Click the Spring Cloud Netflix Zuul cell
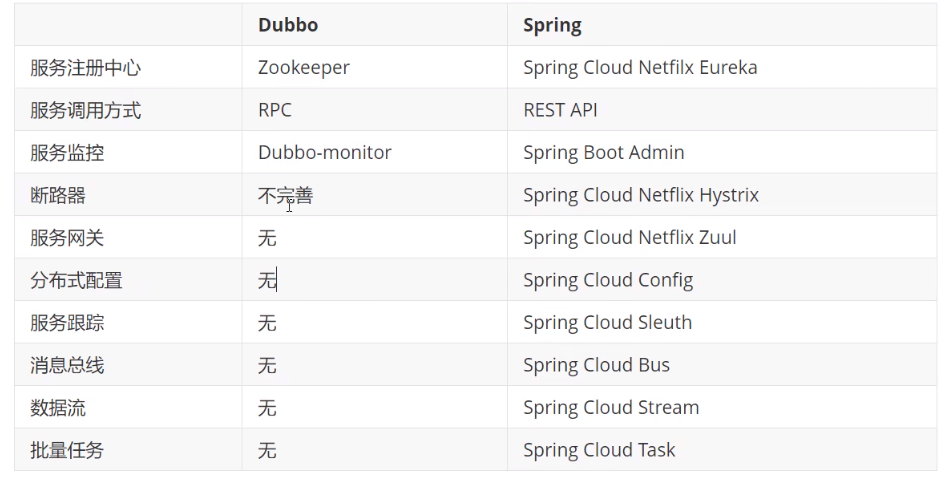Screen dimensions: 947x491 (x=629, y=238)
